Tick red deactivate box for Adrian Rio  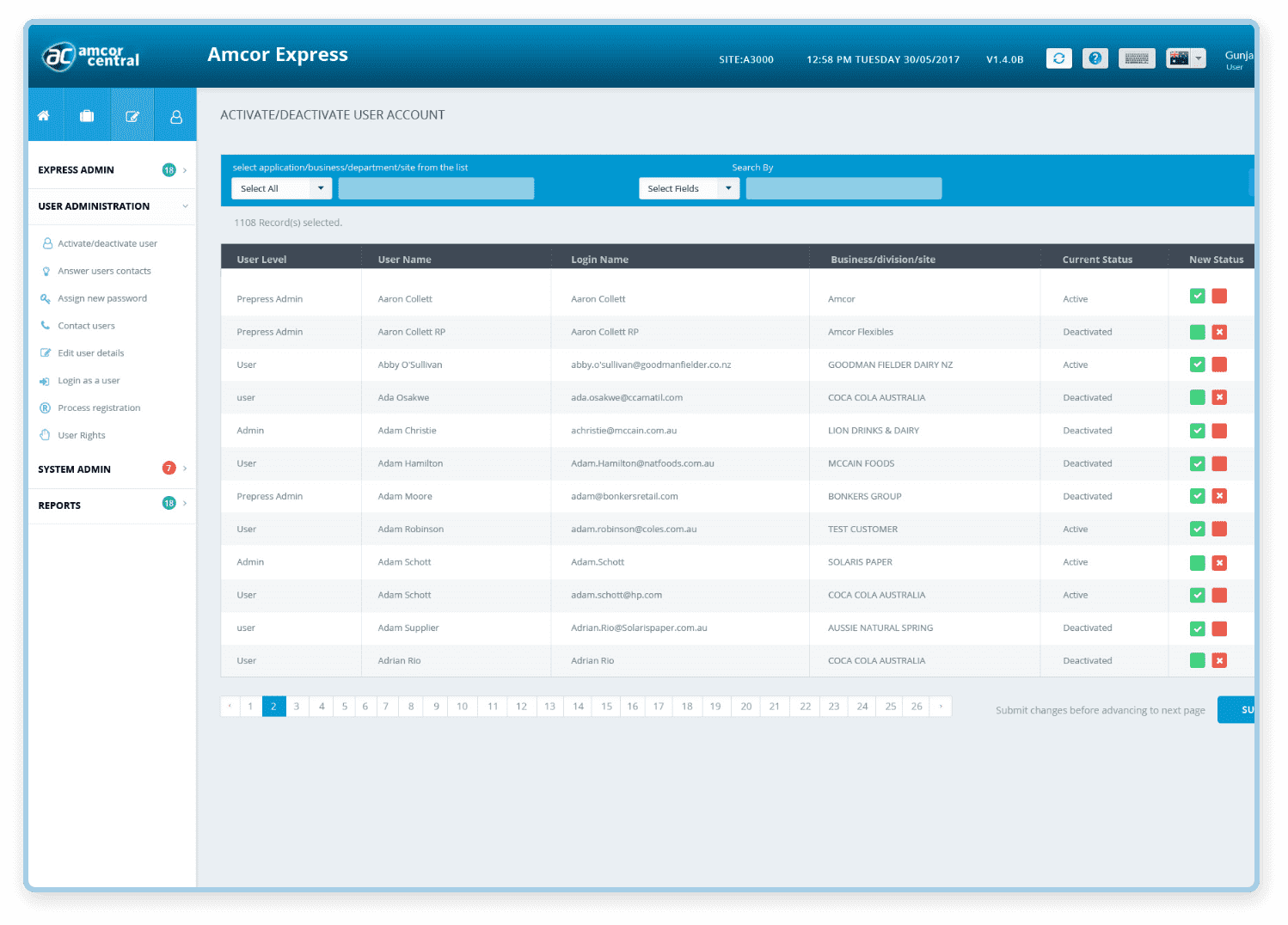coord(1219,660)
